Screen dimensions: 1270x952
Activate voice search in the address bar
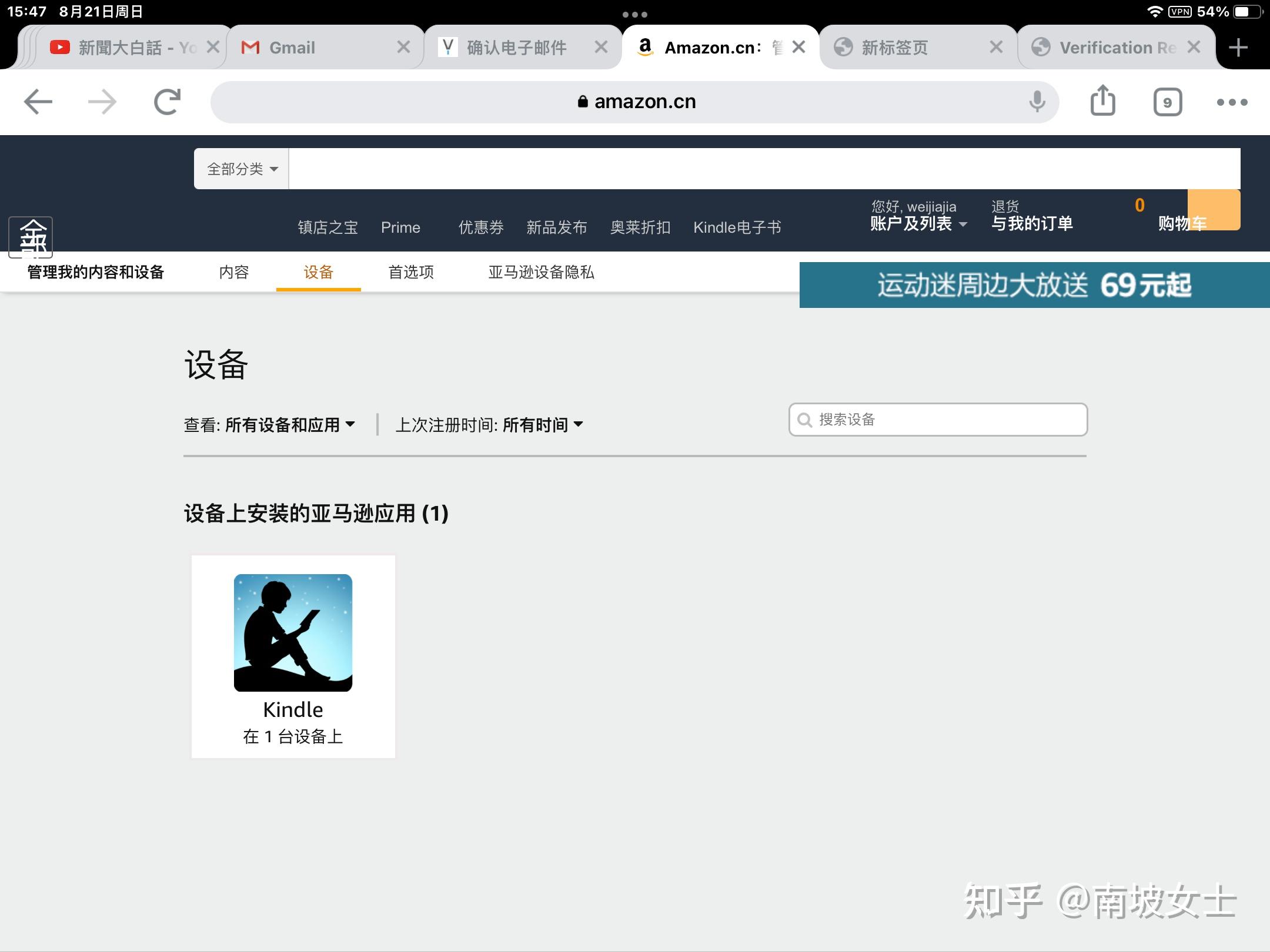1037,101
